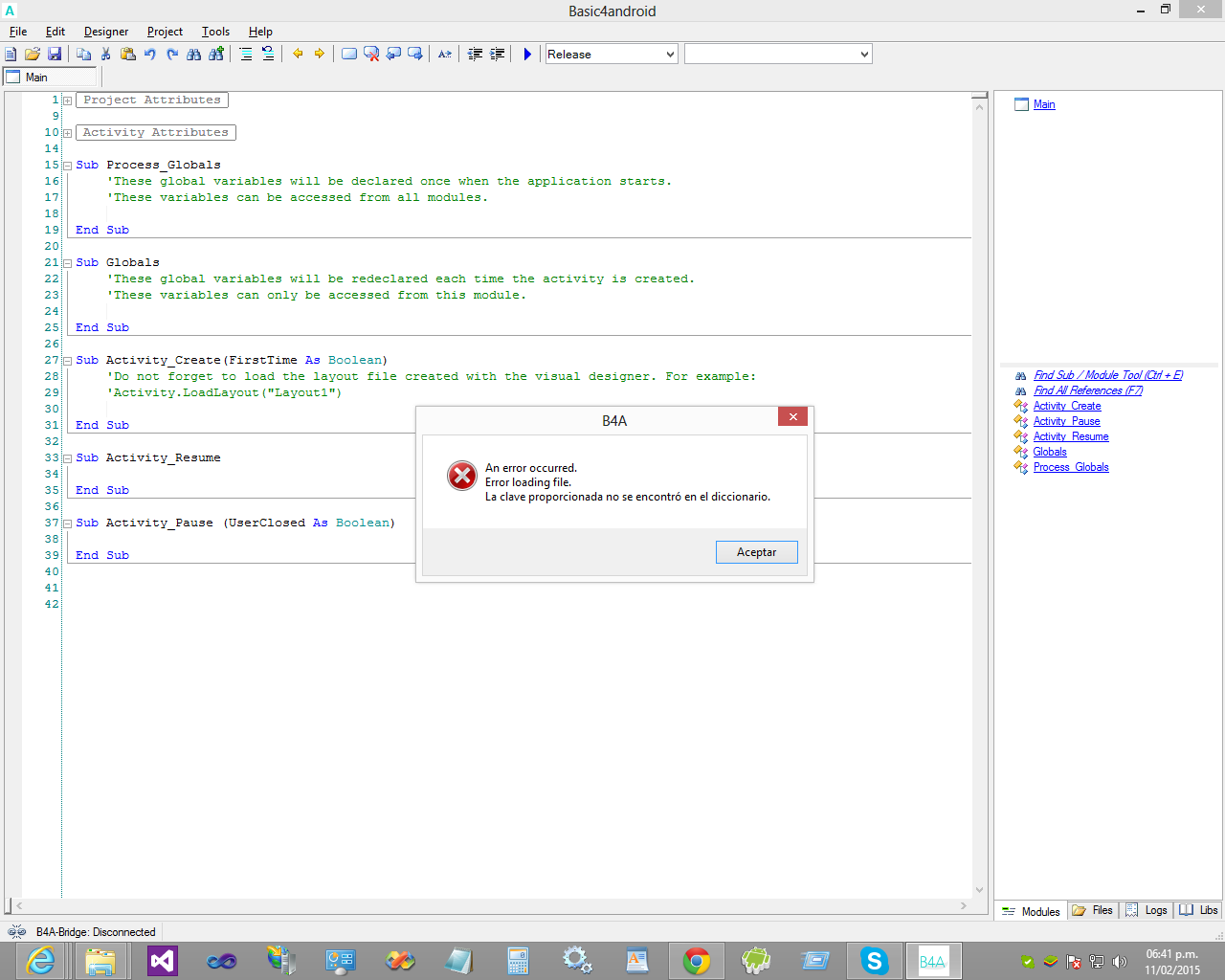
Task: Click the Redo arrow icon
Action: pos(172,55)
